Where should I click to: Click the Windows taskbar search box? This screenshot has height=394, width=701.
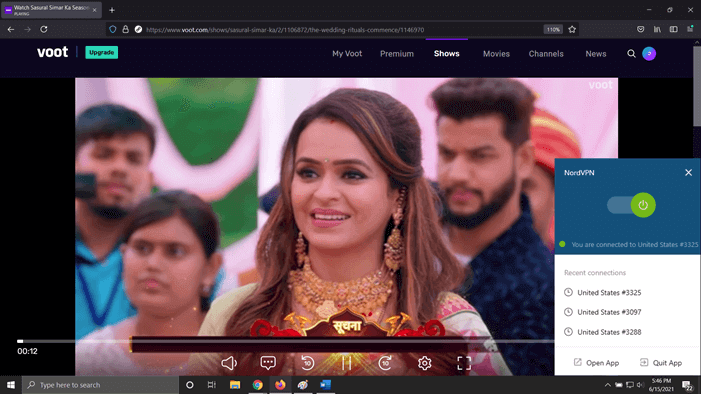pos(100,385)
